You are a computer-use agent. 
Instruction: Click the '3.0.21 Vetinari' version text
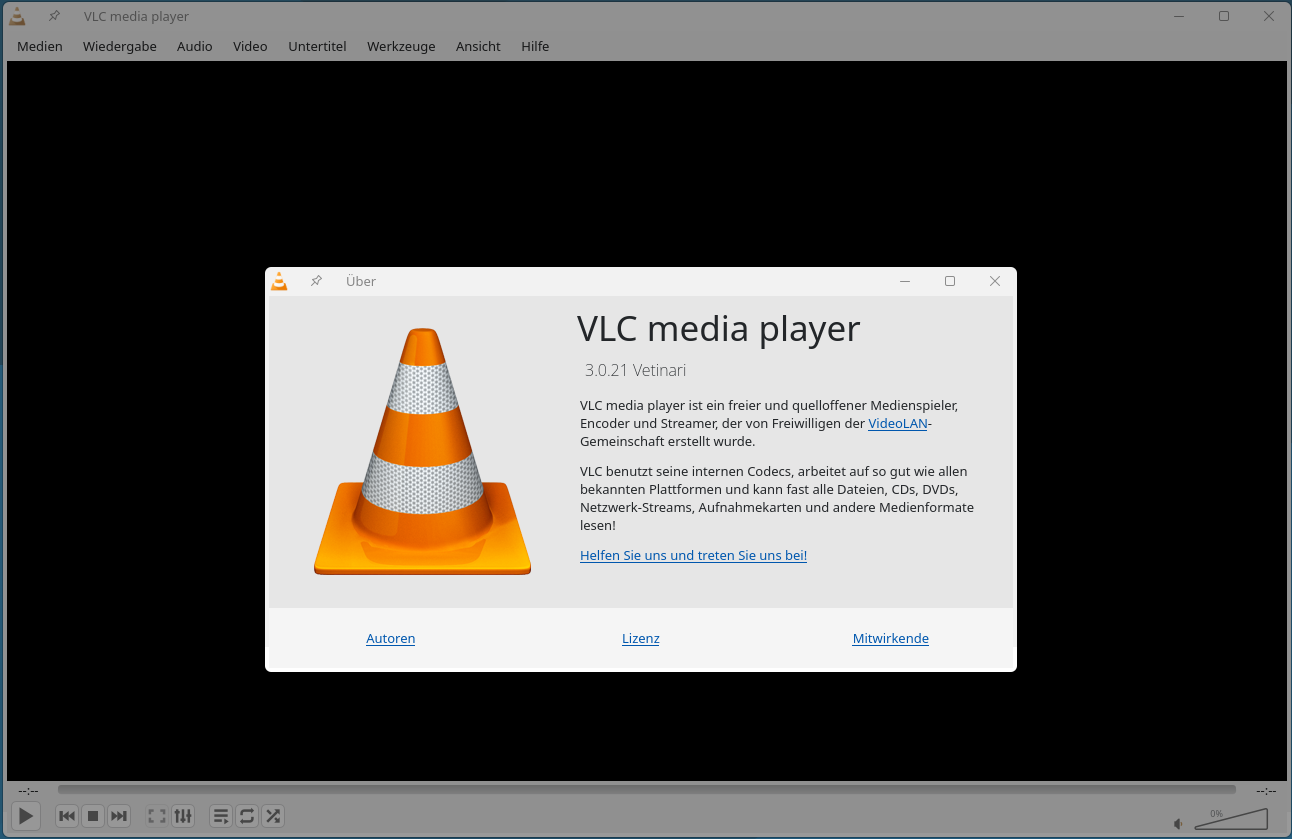click(636, 370)
